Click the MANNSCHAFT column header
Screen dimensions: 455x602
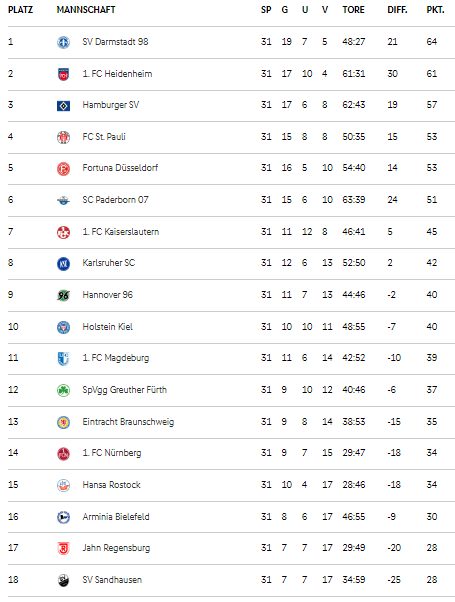86,10
